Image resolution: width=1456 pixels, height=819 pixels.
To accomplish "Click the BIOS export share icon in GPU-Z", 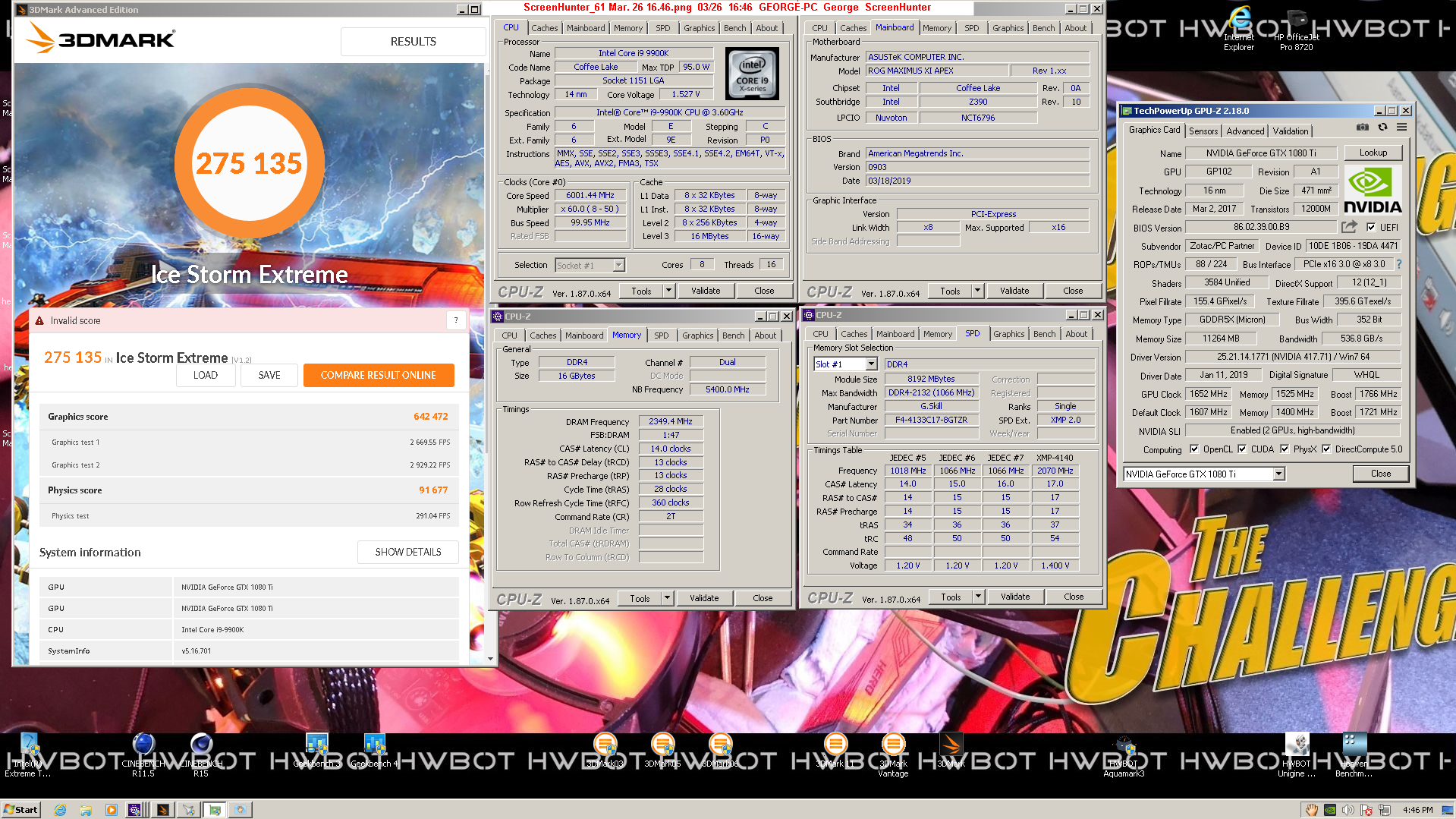I will tap(1349, 227).
